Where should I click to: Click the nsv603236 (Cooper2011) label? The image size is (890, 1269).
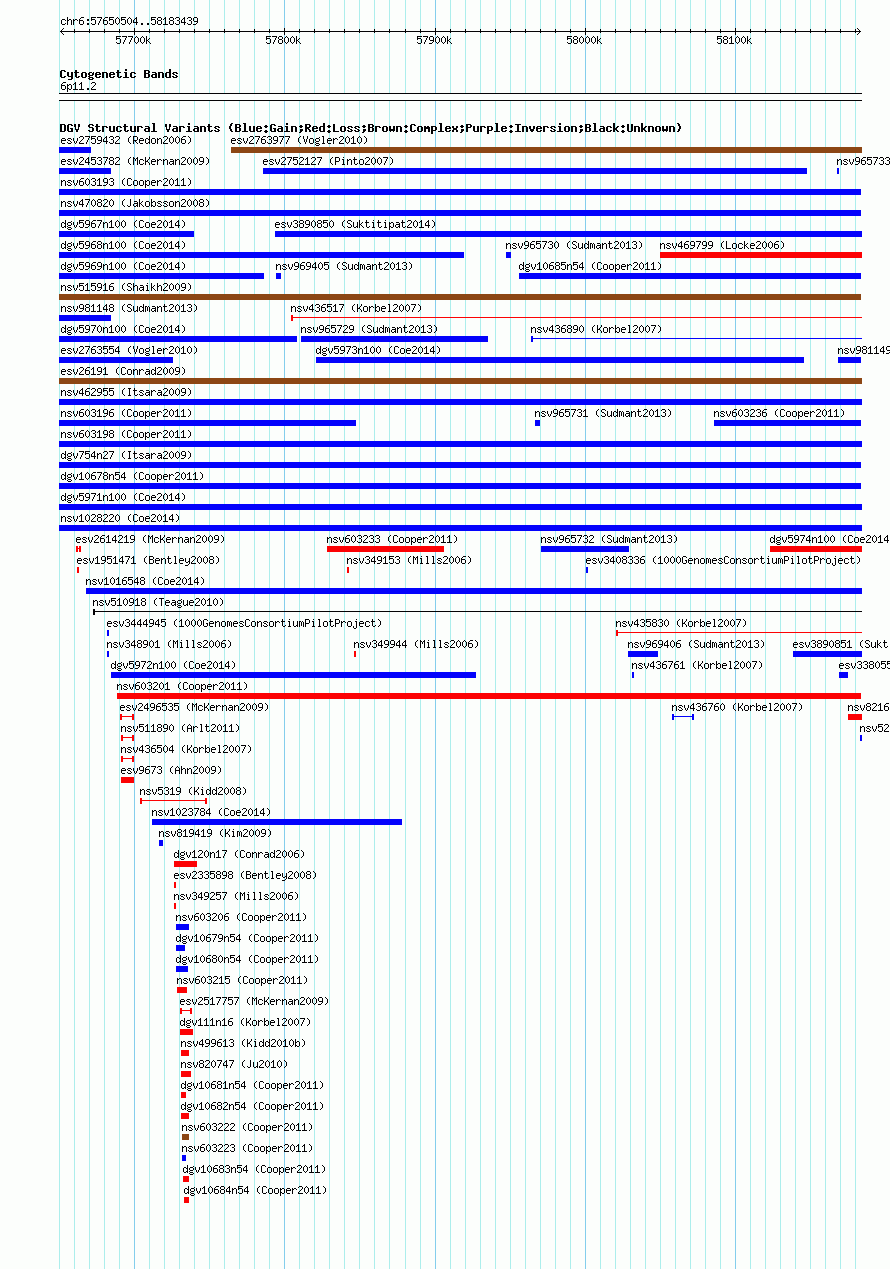point(779,413)
